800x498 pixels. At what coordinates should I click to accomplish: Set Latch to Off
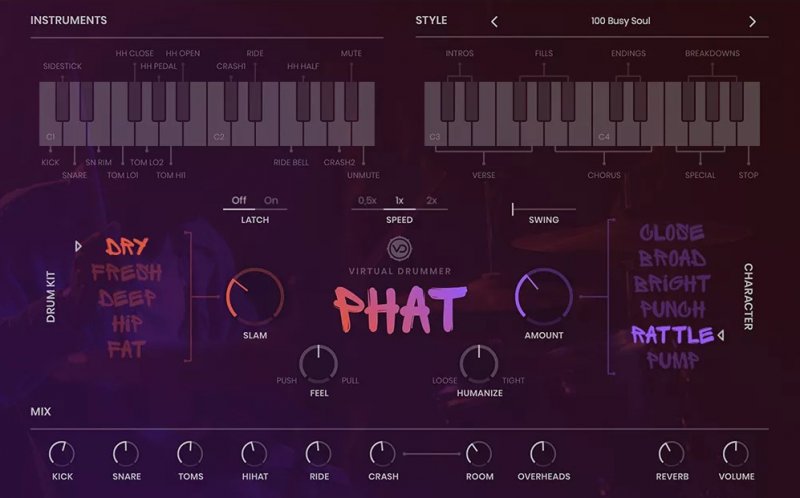(239, 200)
